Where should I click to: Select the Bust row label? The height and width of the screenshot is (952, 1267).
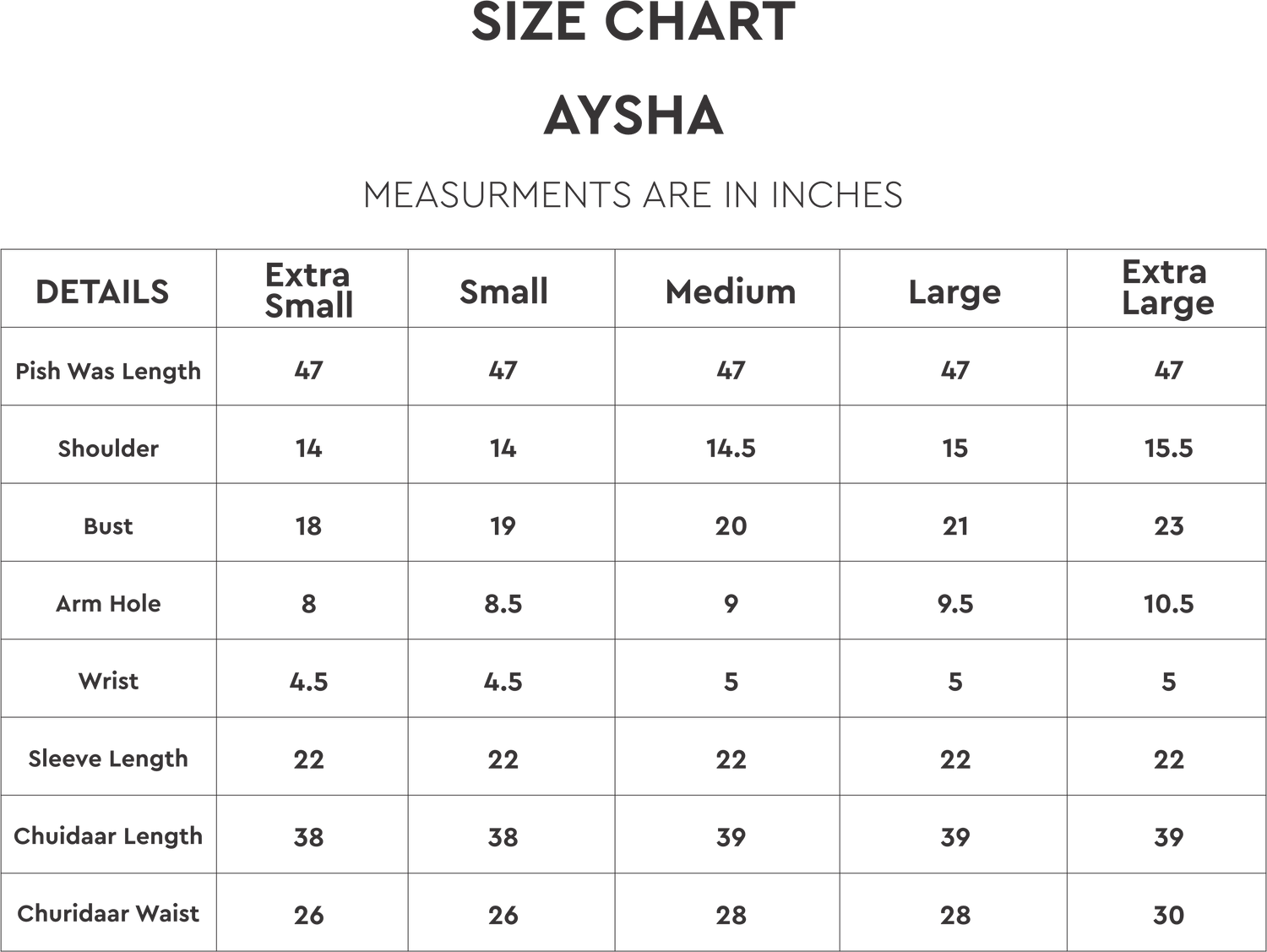[x=108, y=526]
